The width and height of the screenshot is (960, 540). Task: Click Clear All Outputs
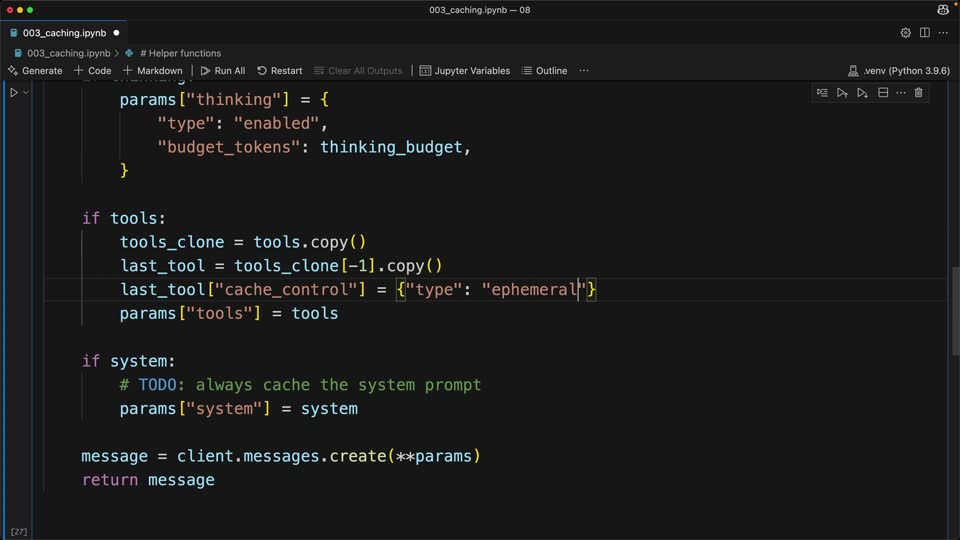(358, 70)
